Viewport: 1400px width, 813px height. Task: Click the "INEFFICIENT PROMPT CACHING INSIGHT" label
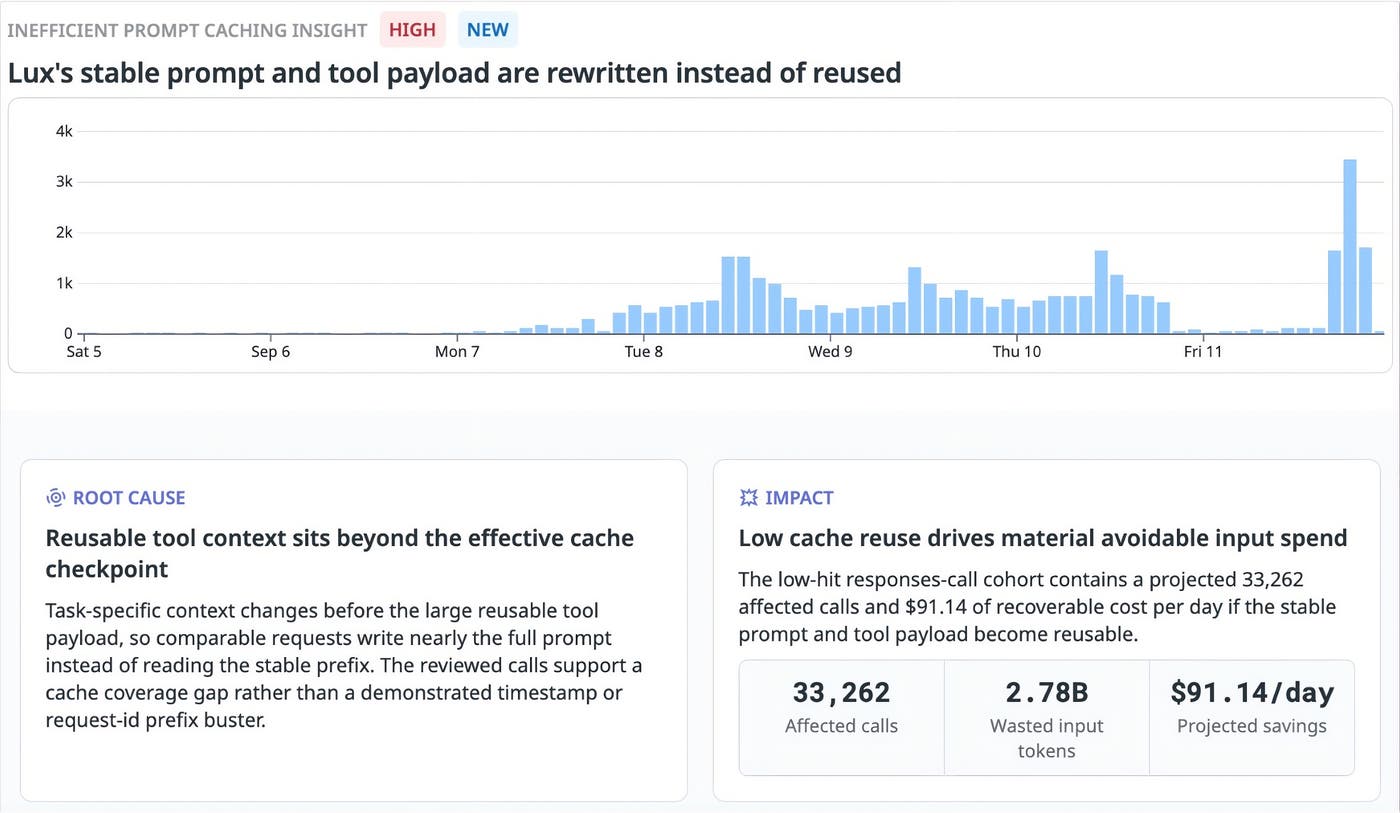[x=187, y=30]
